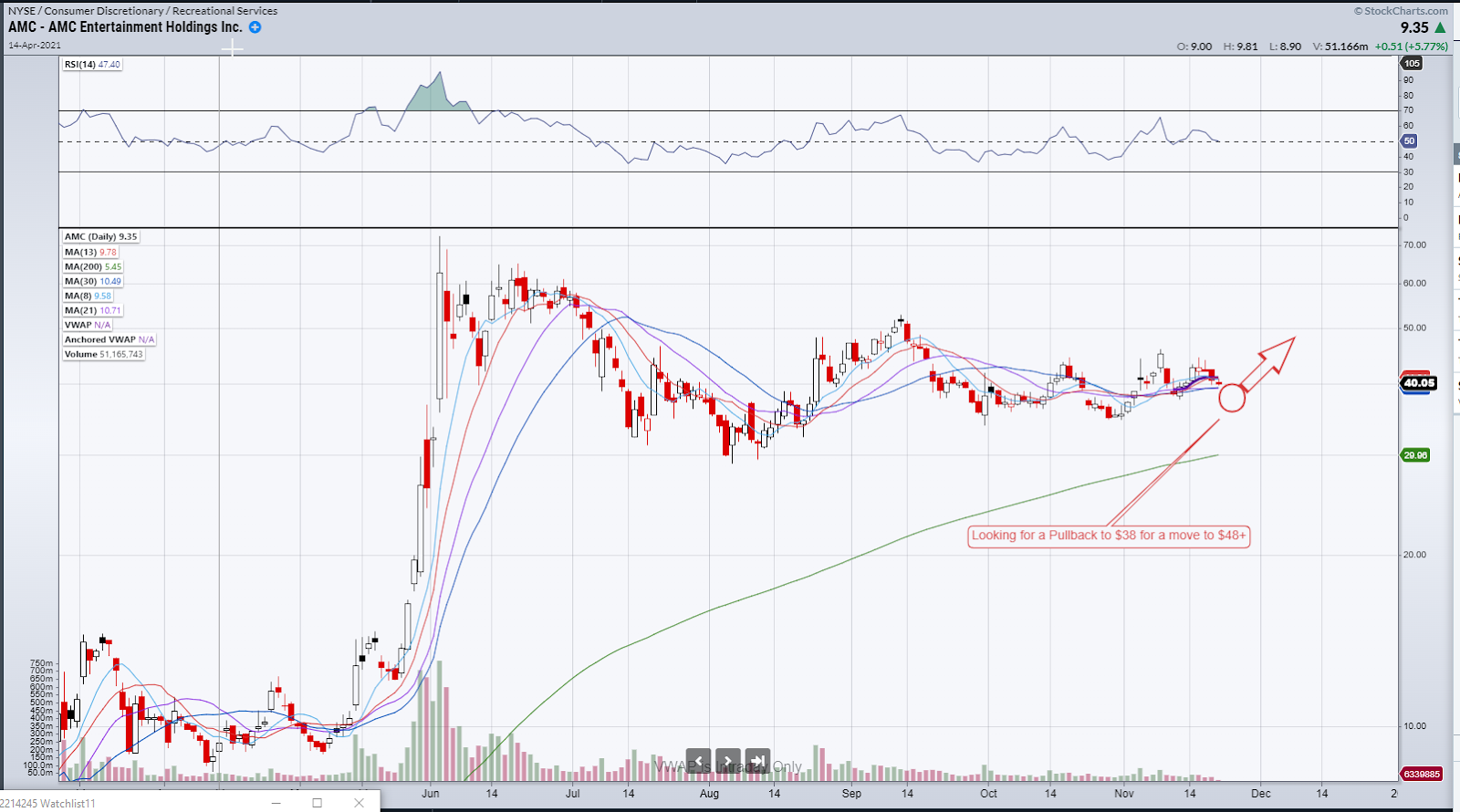Click the green 29.96 MA(200) price tag

click(x=1415, y=455)
